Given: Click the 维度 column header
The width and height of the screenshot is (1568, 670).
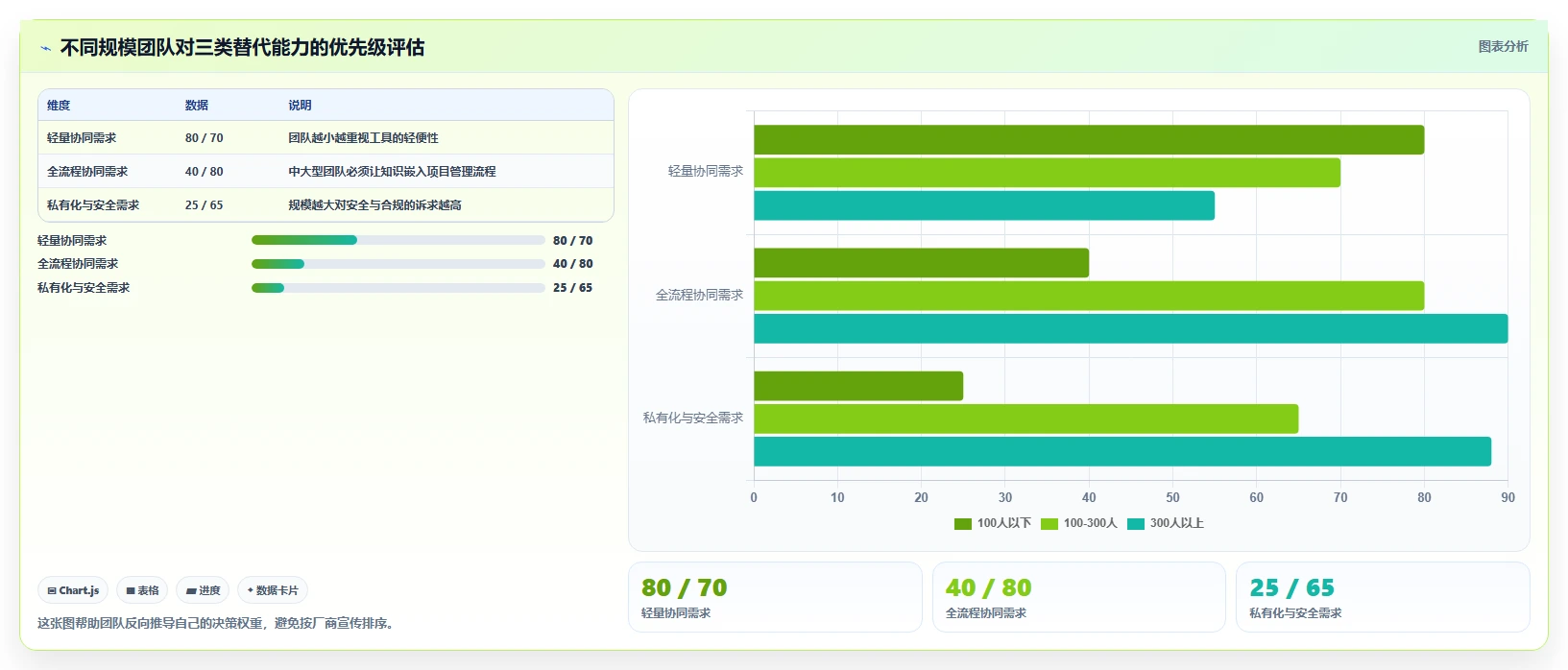Looking at the screenshot, I should point(59,106).
